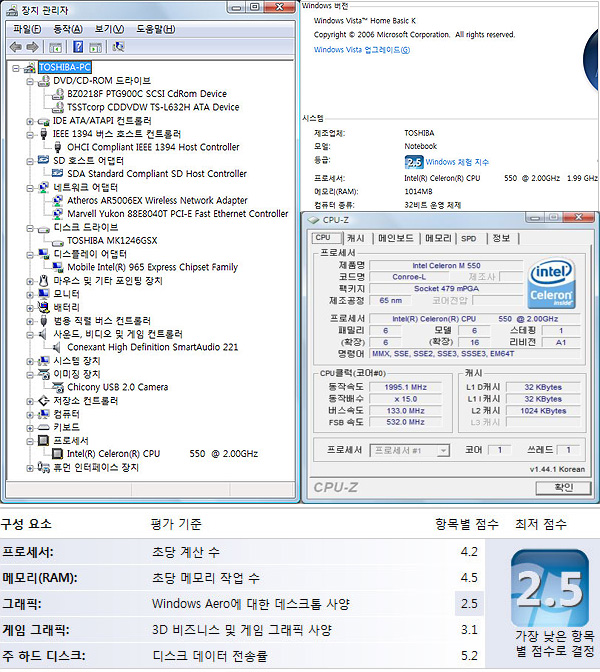The image size is (600, 672).
Task: Select the SD 호스트 어댑터 category icon
Action: [x=43, y=160]
